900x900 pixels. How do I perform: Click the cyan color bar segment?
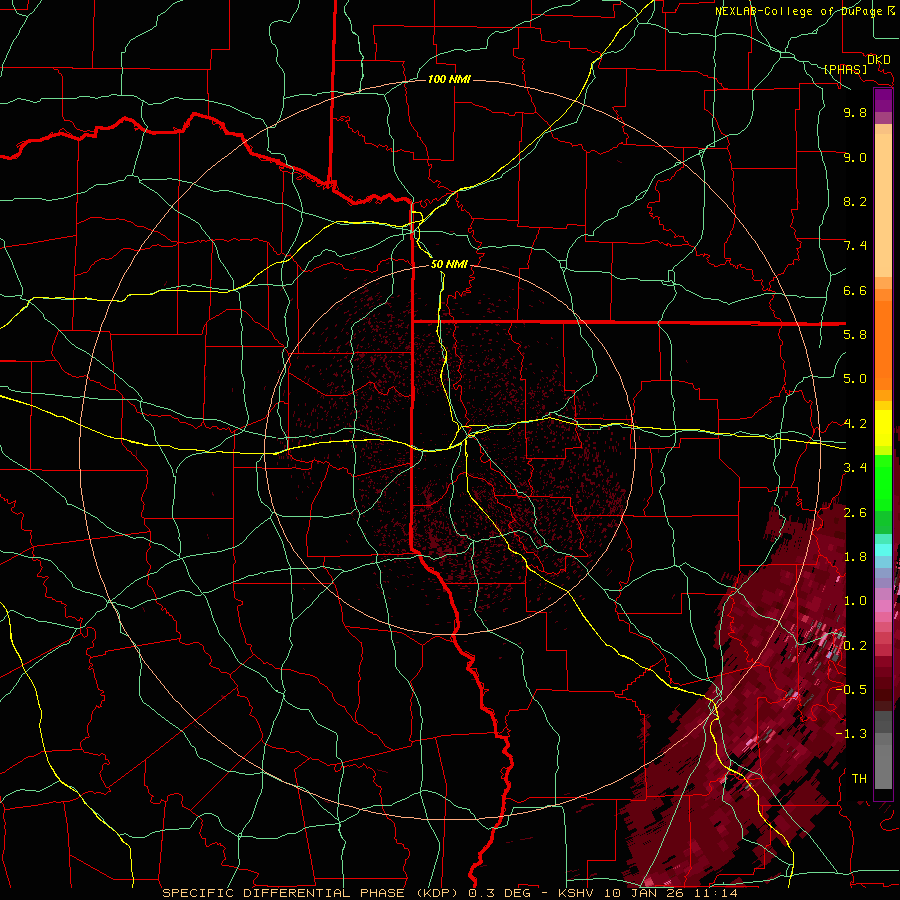883,550
